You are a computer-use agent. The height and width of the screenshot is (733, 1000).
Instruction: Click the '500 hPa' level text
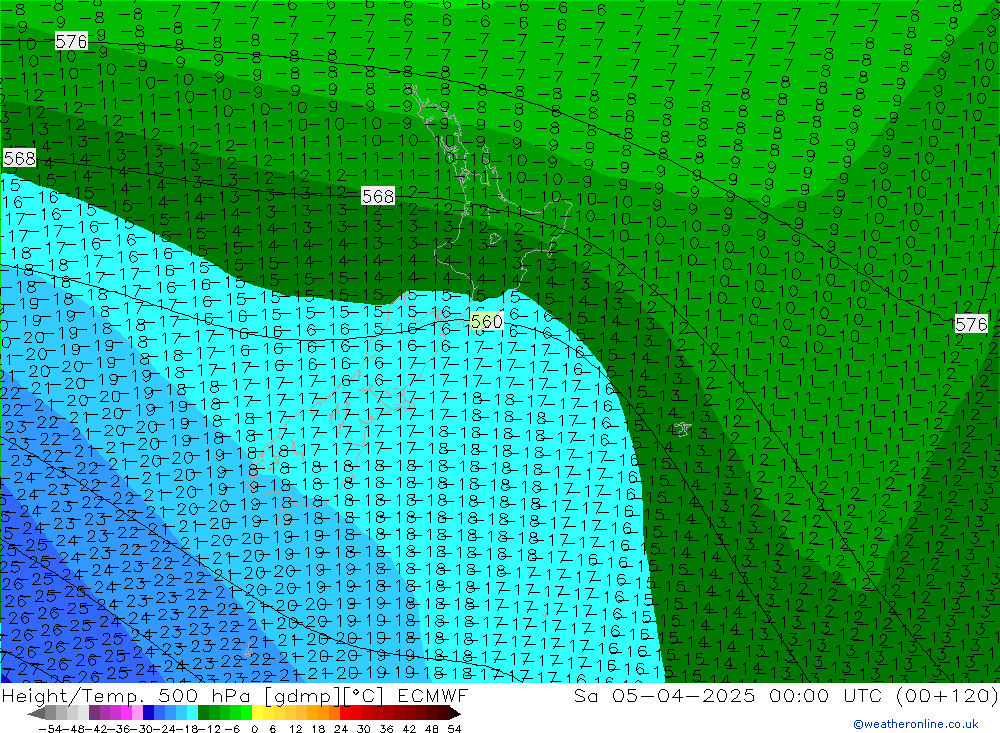(205, 695)
